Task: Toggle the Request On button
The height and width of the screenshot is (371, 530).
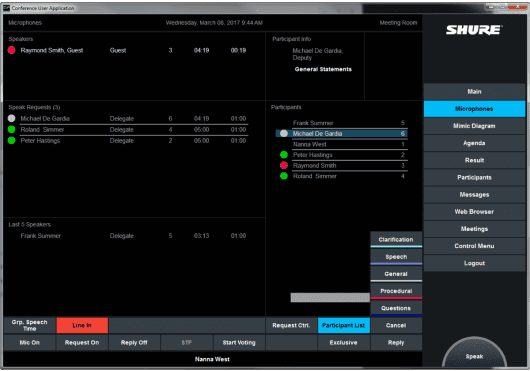Action: tap(82, 343)
